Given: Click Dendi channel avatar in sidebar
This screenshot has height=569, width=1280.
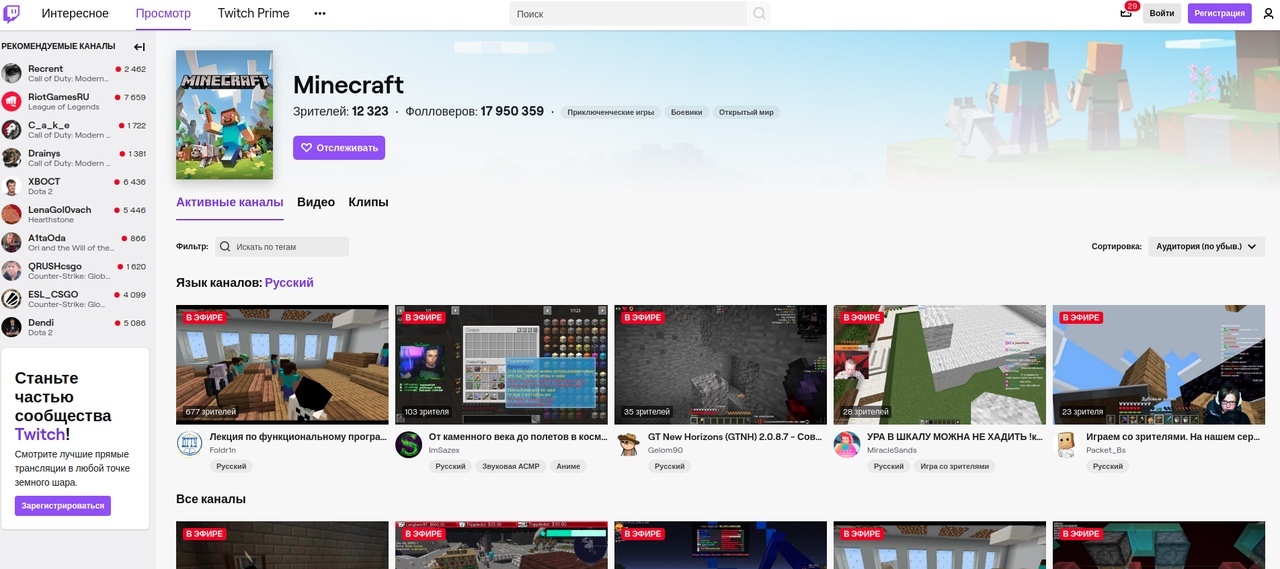Looking at the screenshot, I should coord(12,327).
